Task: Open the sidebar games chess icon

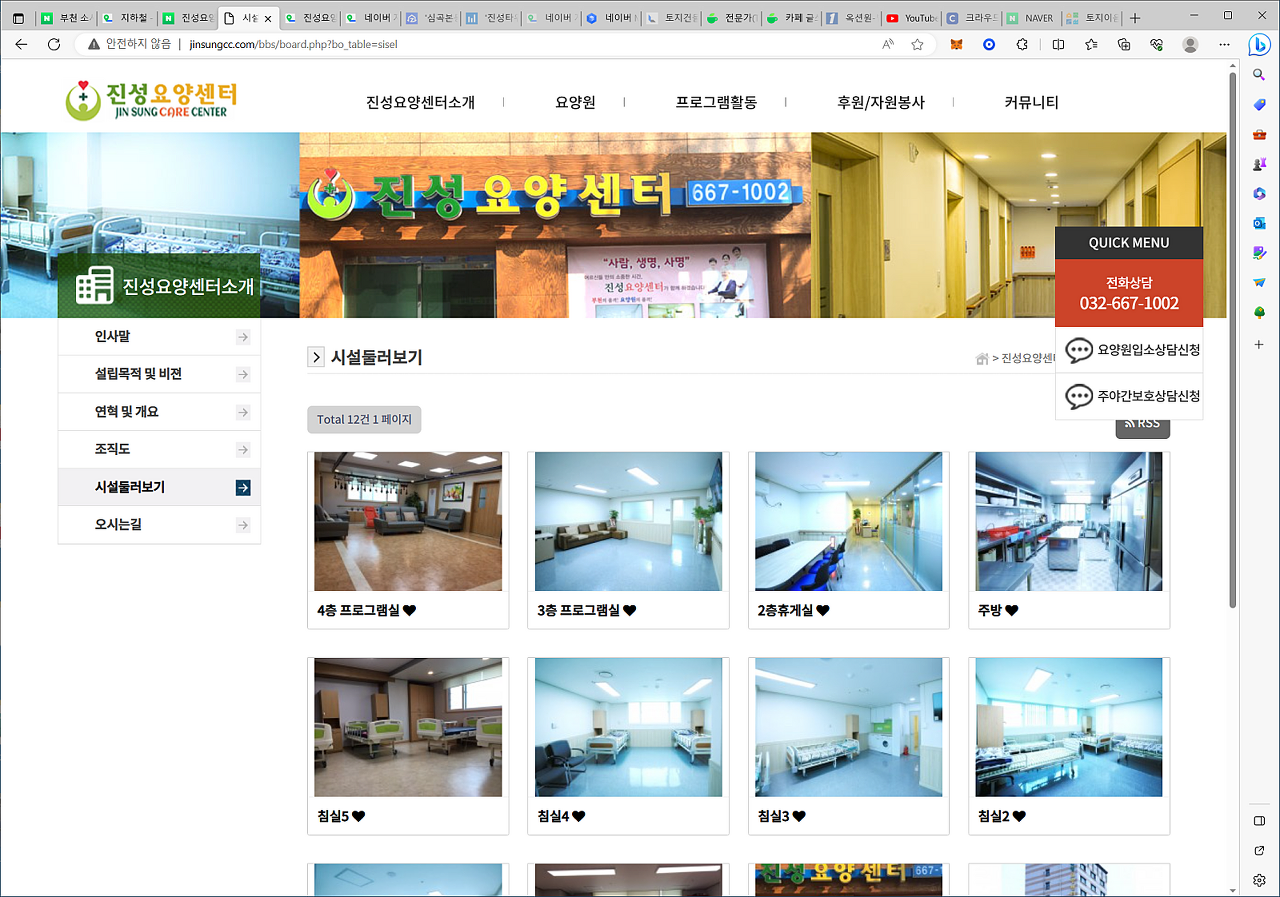Action: click(x=1260, y=164)
